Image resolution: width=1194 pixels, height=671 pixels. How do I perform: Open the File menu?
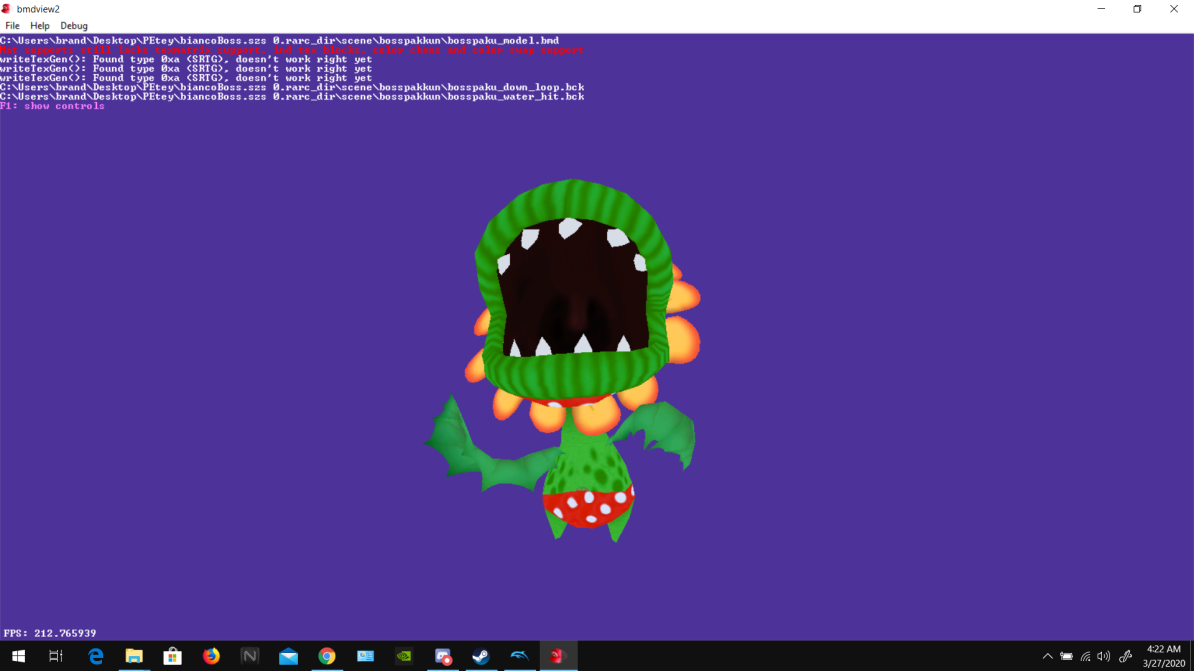12,26
